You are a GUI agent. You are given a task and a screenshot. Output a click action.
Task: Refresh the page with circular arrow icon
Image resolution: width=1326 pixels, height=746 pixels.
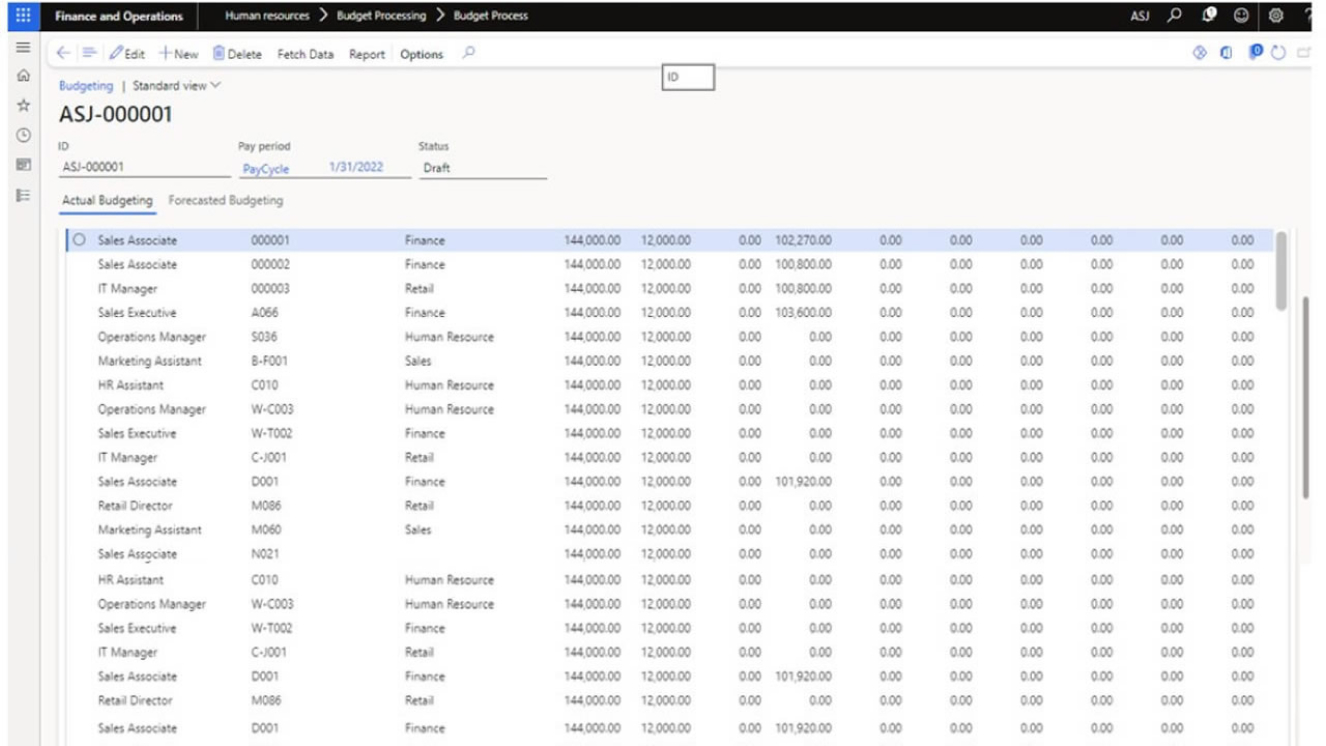[1278, 54]
